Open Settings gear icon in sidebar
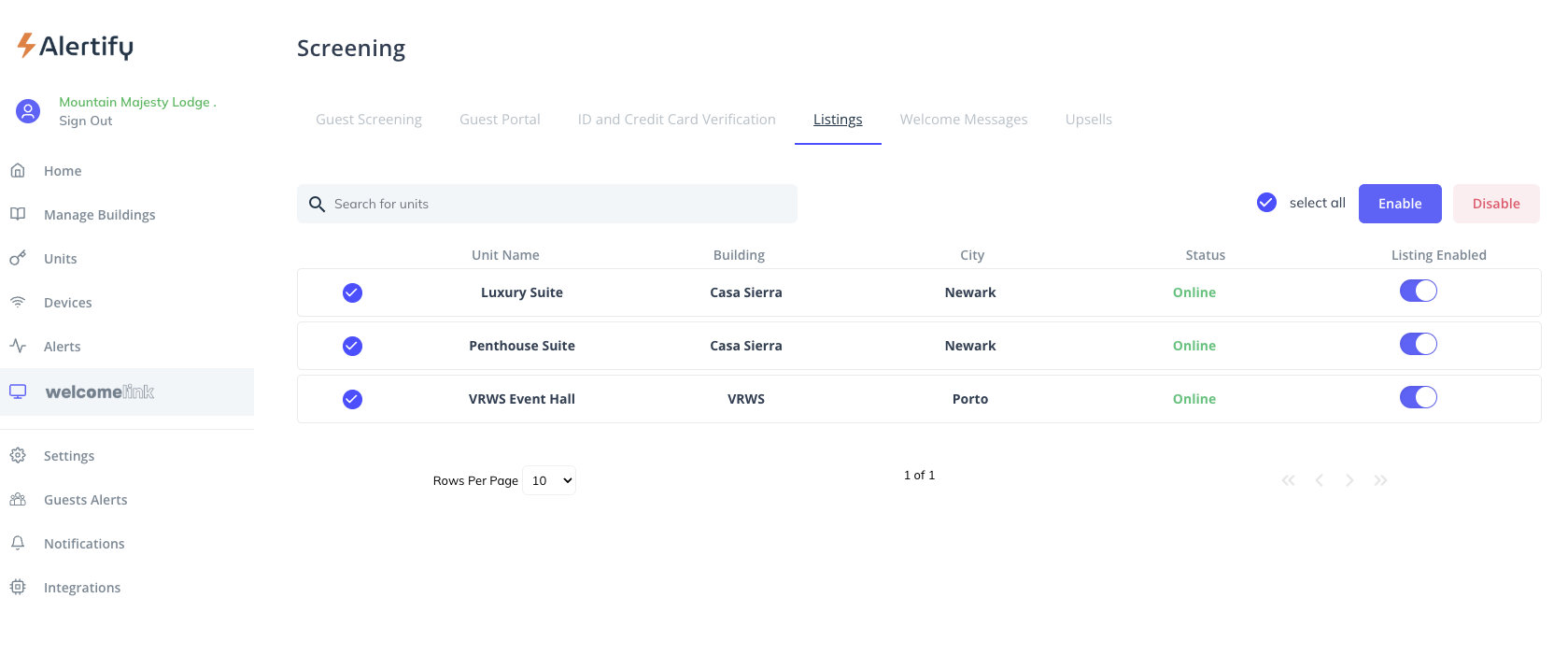This screenshot has height=655, width=1568. click(18, 455)
